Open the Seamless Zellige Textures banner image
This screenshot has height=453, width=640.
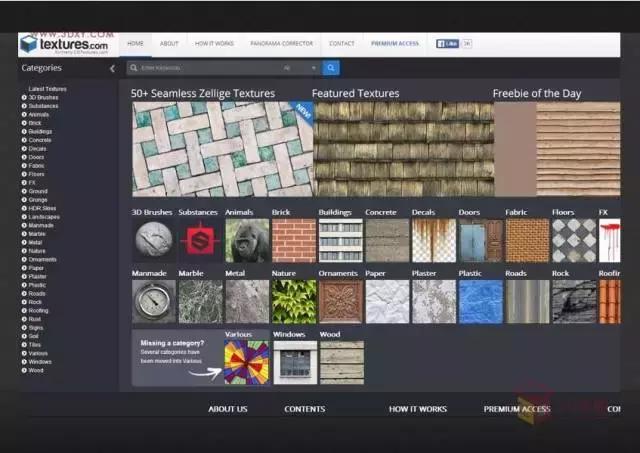click(x=221, y=149)
